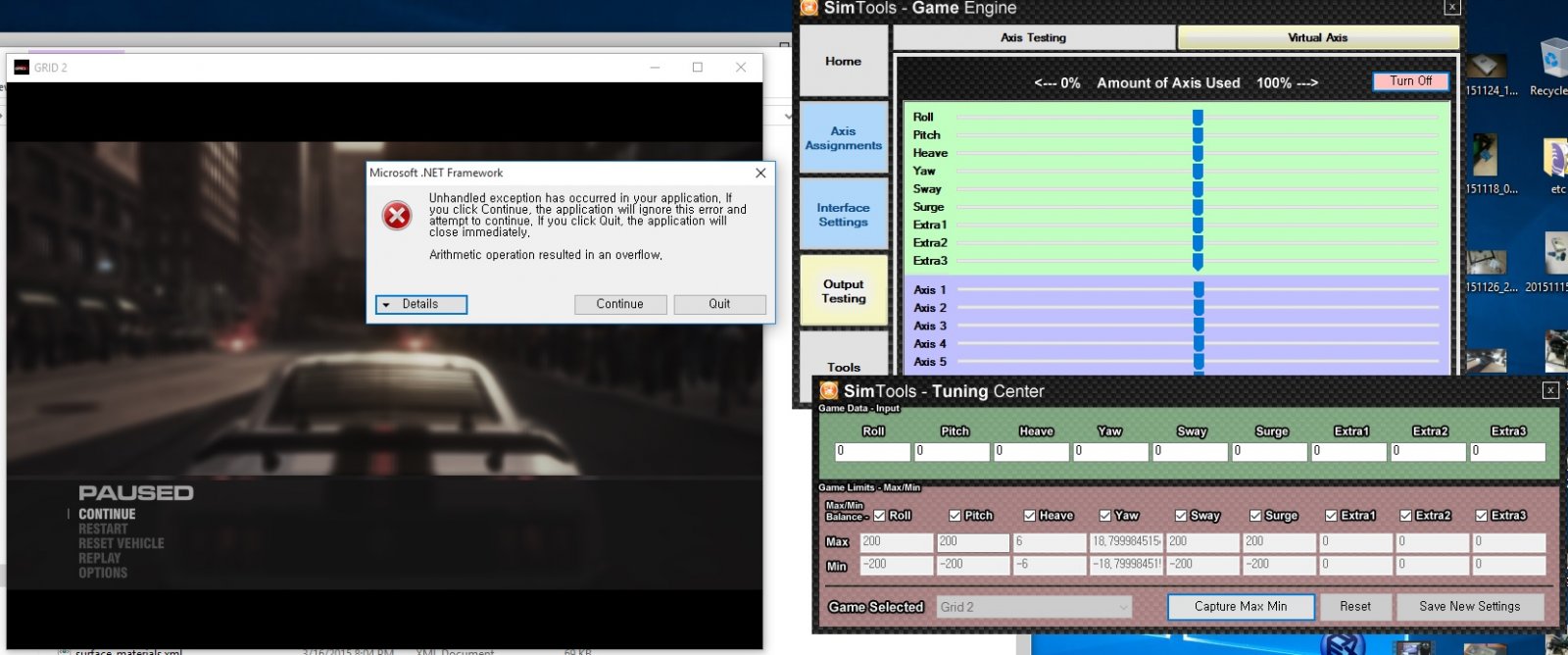Click the SimTools Tuning Center logo icon
1568x655 pixels.
[x=829, y=391]
